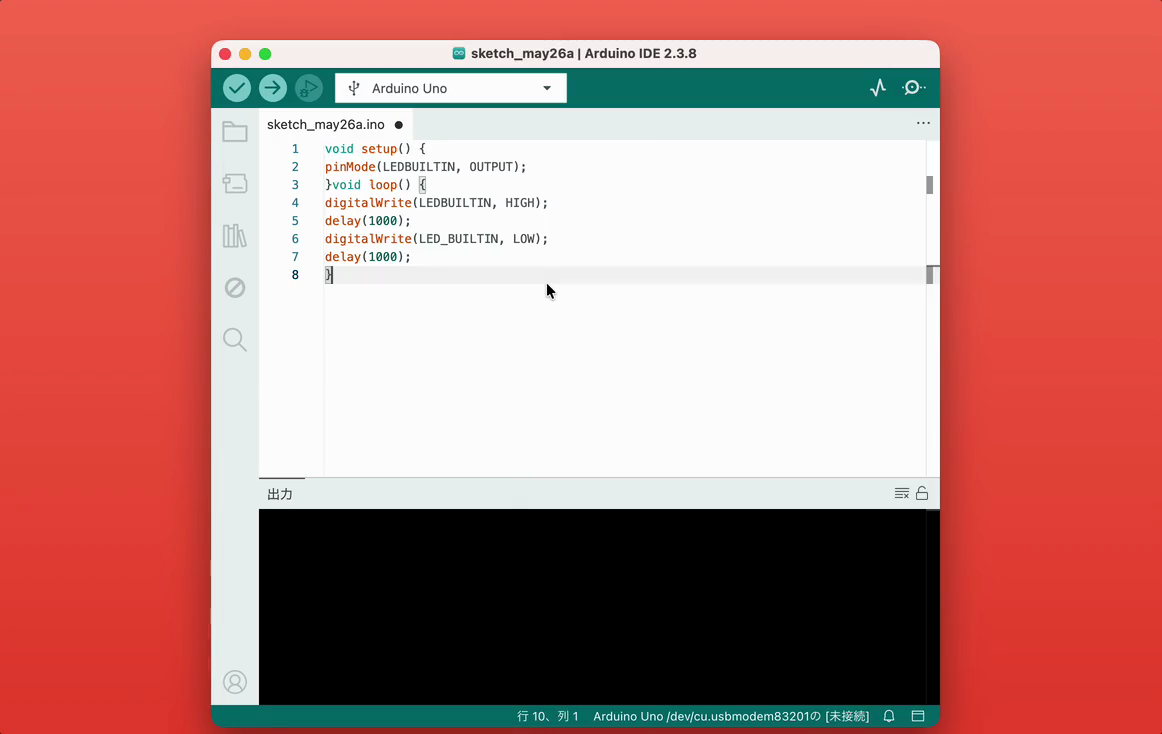Open the editor tab more options menu
1162x734 pixels.
923,123
